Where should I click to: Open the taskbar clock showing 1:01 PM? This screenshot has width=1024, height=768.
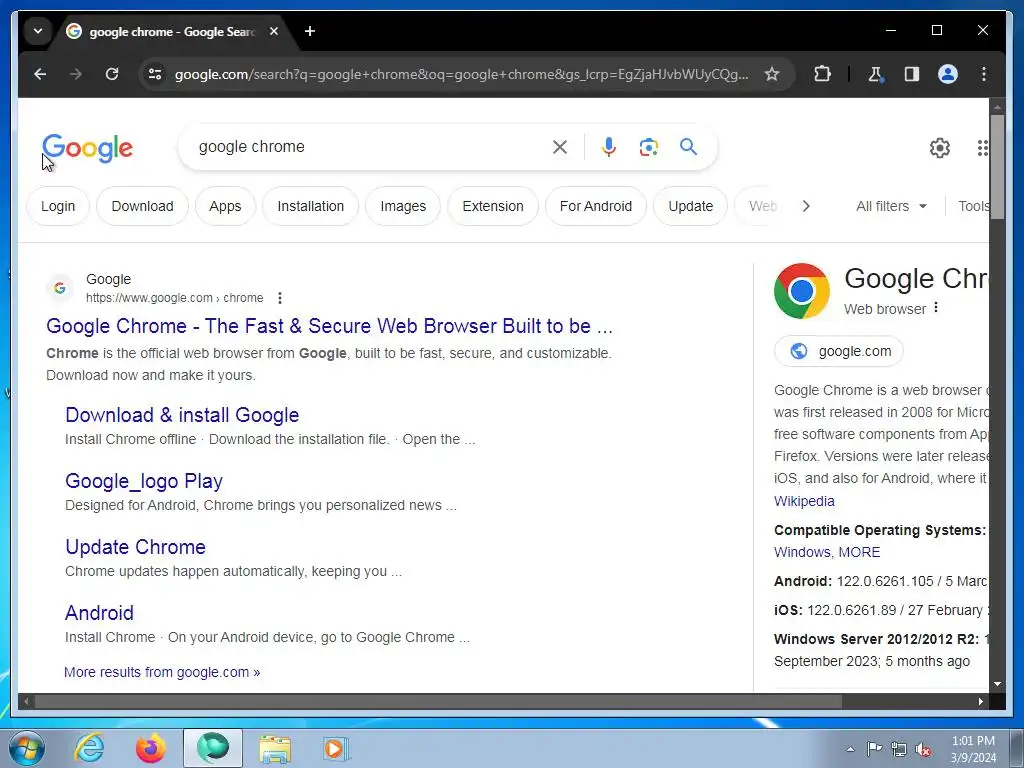click(973, 749)
